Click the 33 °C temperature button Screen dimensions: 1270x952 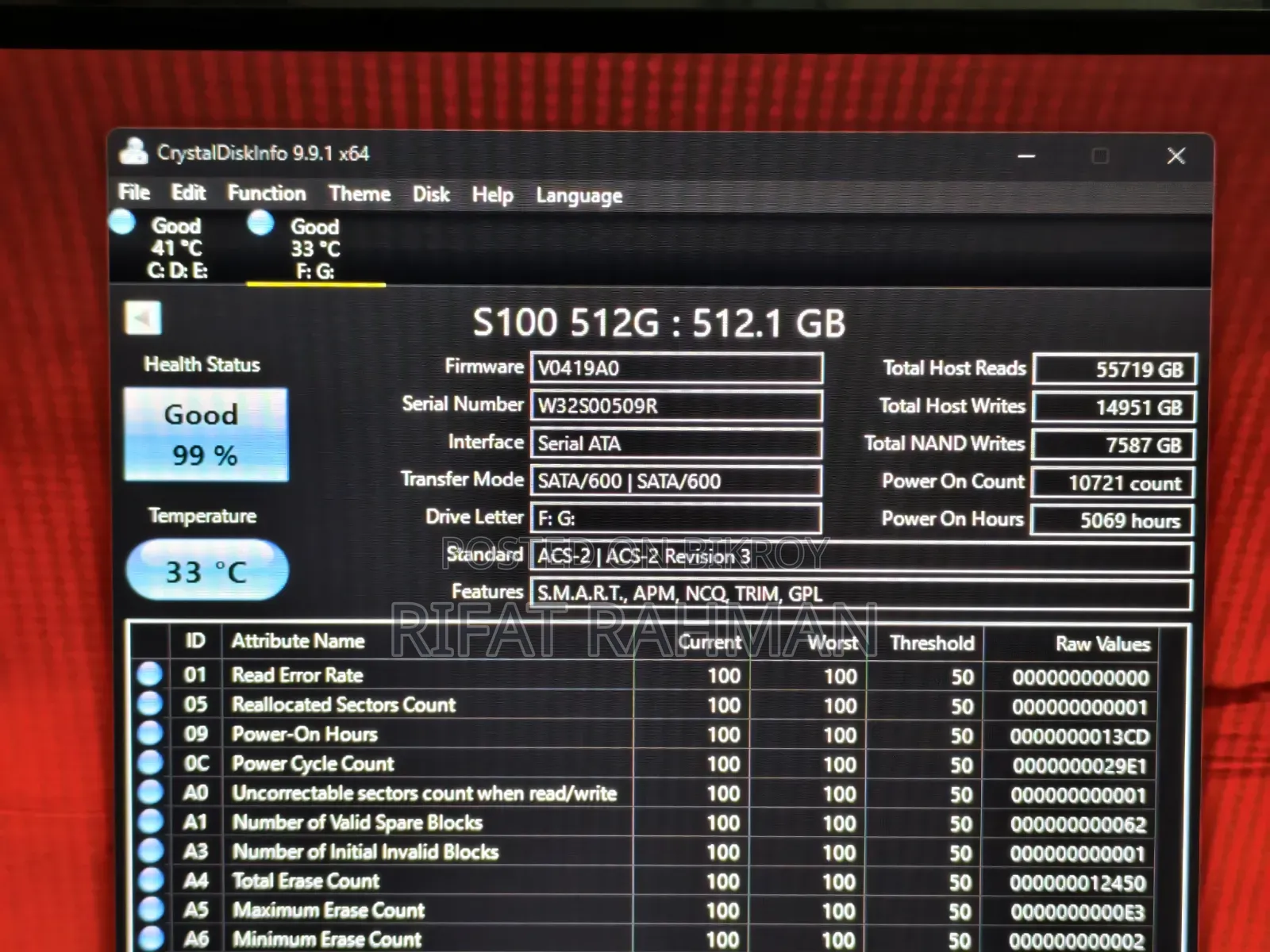(x=206, y=570)
